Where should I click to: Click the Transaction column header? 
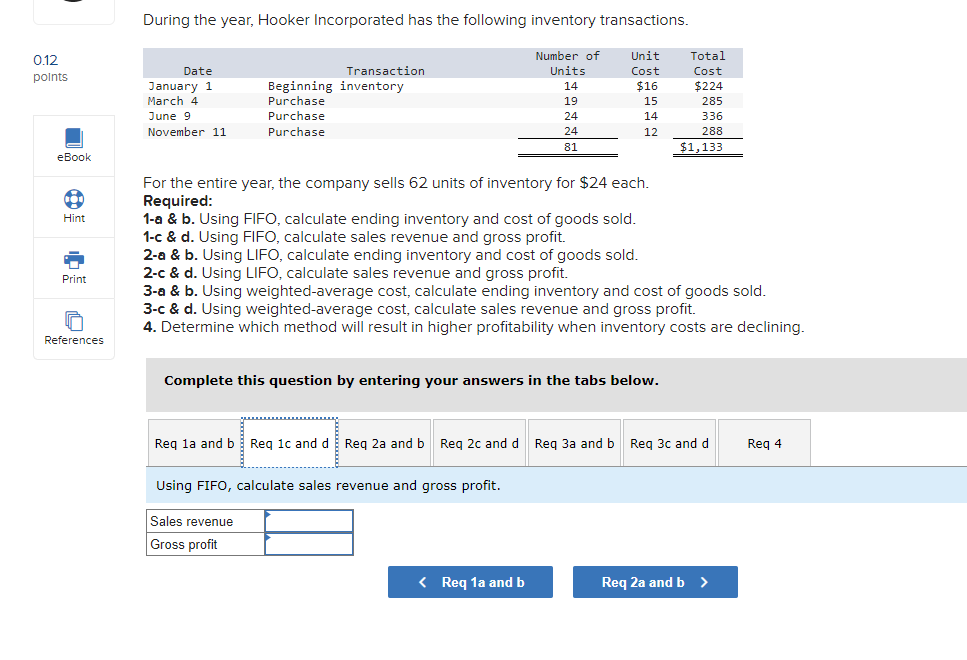coord(385,71)
